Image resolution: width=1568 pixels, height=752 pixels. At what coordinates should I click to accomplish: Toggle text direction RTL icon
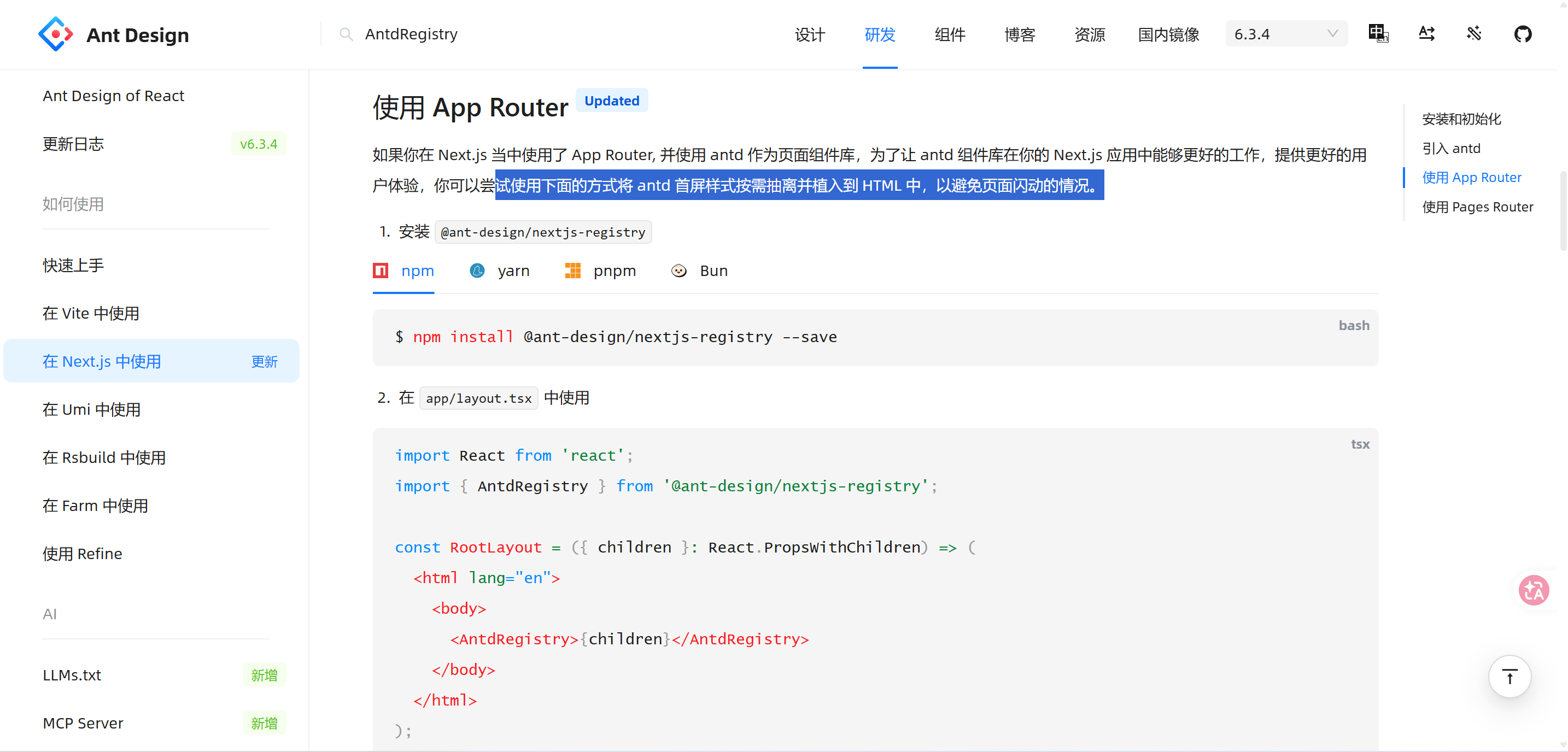click(x=1426, y=34)
